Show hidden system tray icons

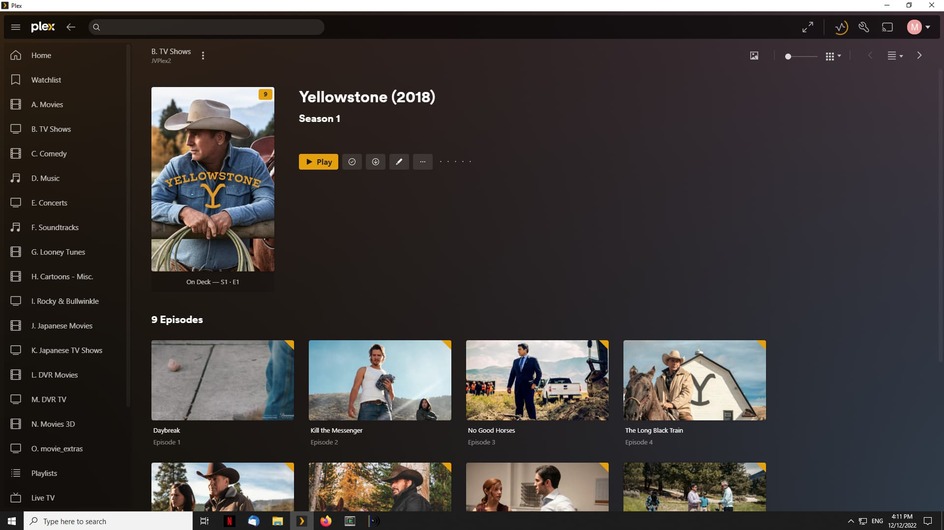pos(851,522)
